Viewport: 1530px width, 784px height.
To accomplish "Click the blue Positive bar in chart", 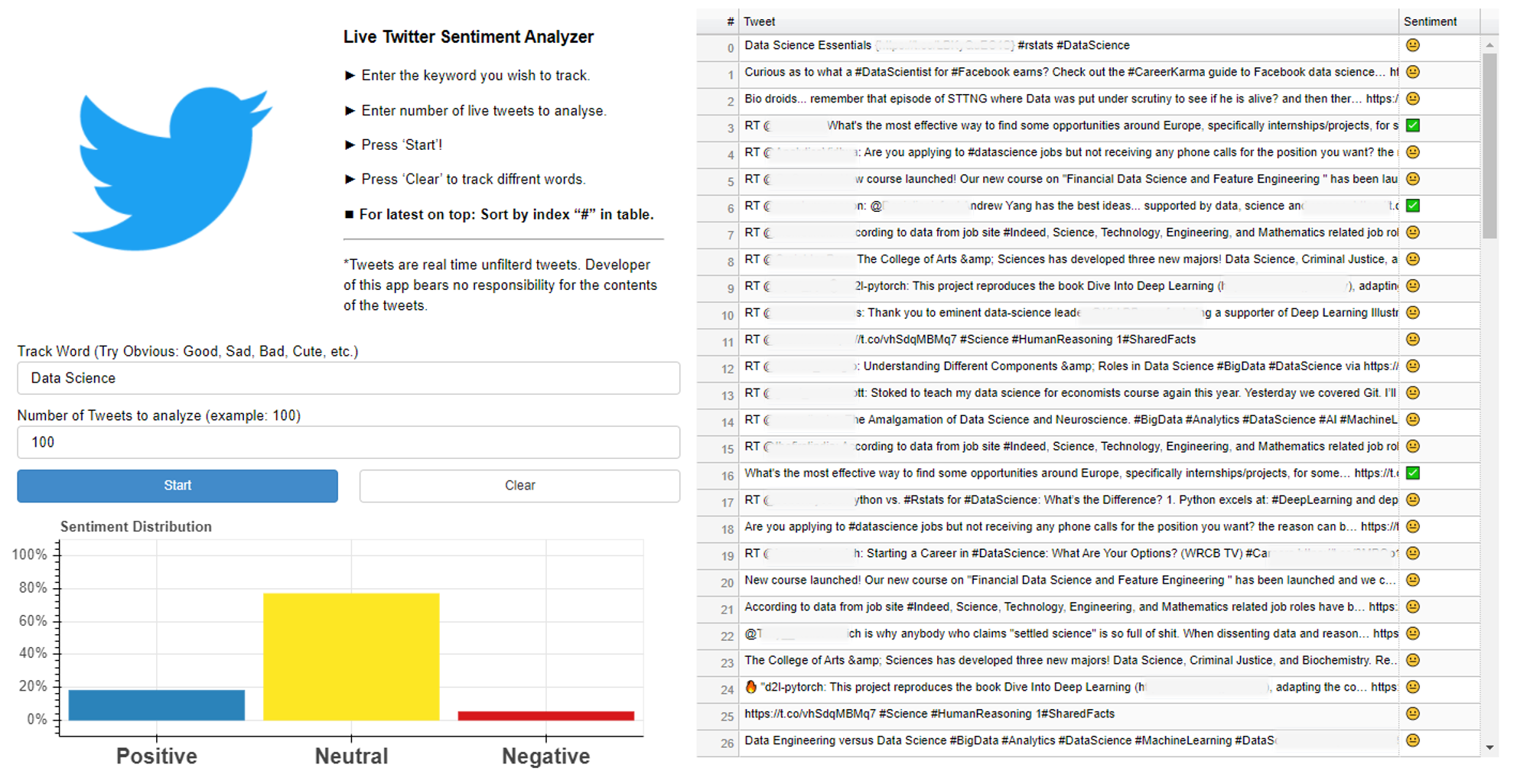I will point(157,704).
